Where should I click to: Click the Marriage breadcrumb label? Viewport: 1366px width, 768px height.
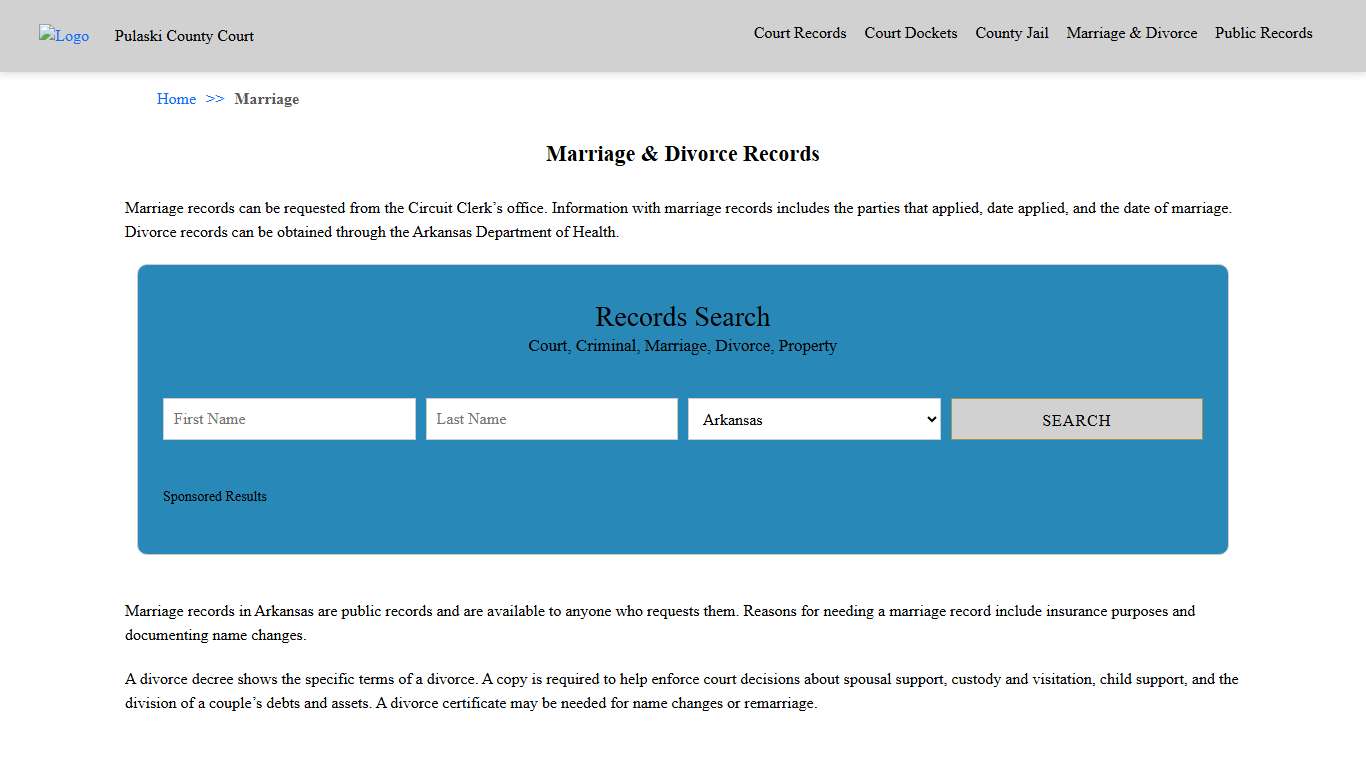coord(266,99)
